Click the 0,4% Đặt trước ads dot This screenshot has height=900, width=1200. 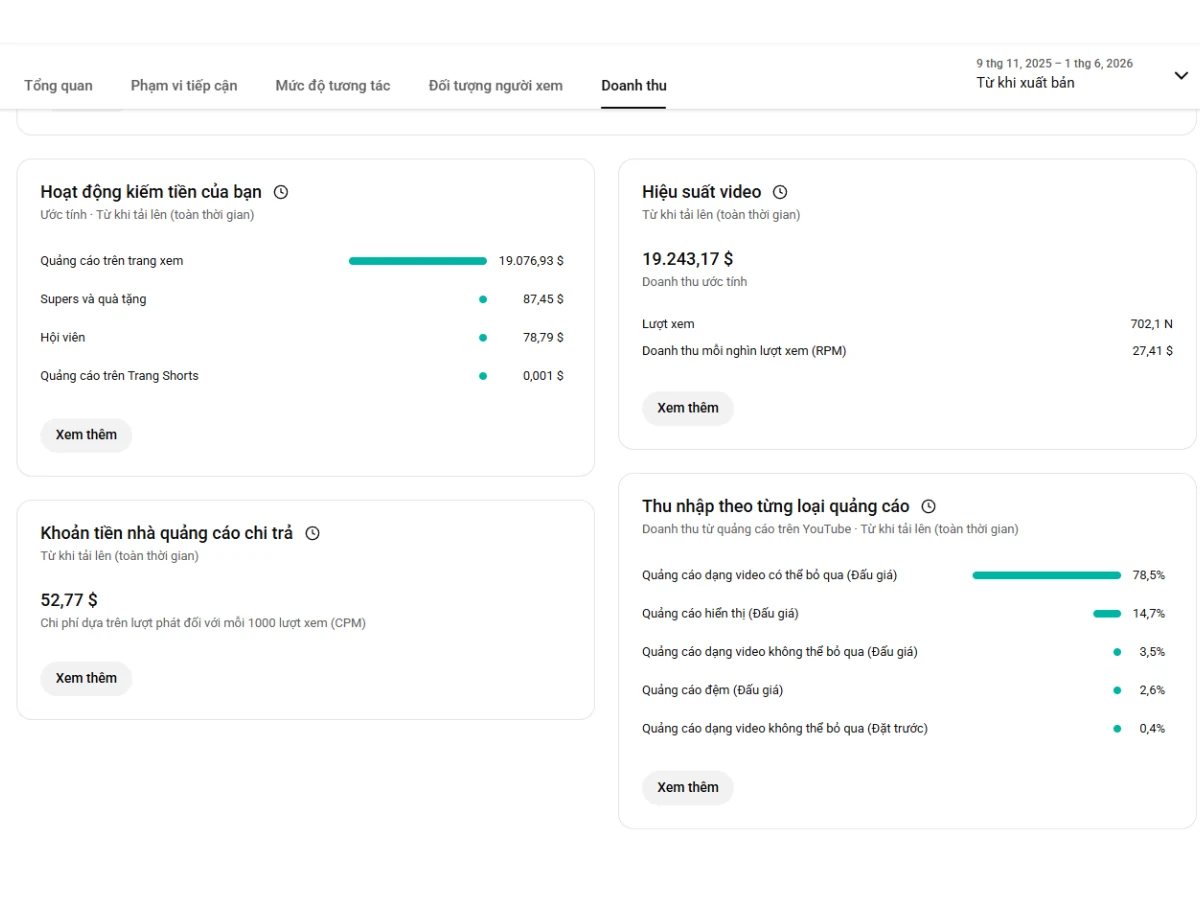(x=1117, y=728)
